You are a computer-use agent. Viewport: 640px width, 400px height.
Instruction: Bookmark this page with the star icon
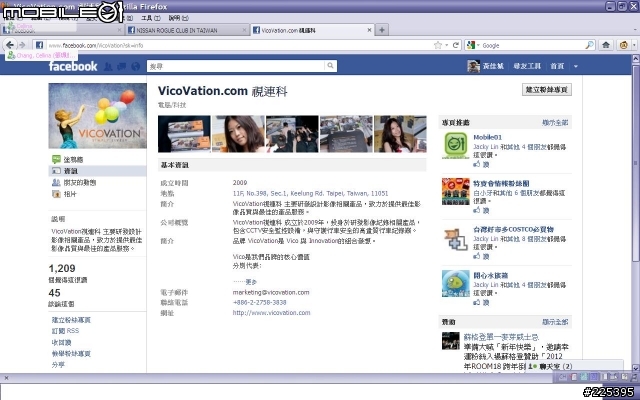coord(438,45)
